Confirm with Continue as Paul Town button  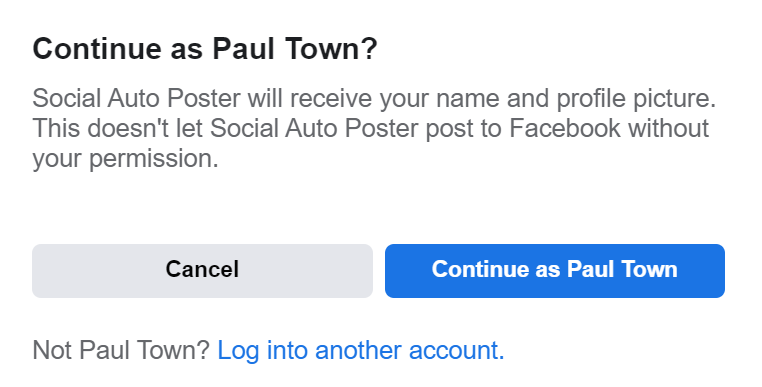pyautogui.click(x=554, y=271)
